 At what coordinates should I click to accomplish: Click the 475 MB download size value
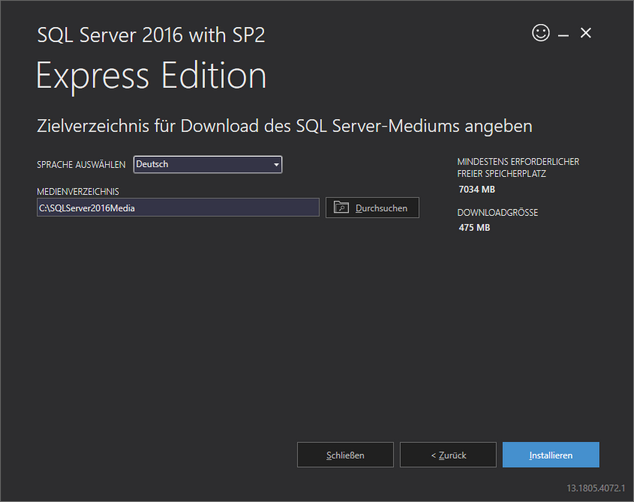coord(474,228)
